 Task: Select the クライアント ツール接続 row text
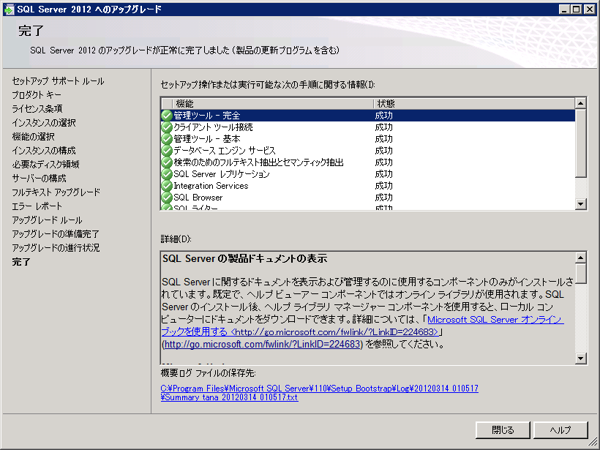[x=213, y=127]
